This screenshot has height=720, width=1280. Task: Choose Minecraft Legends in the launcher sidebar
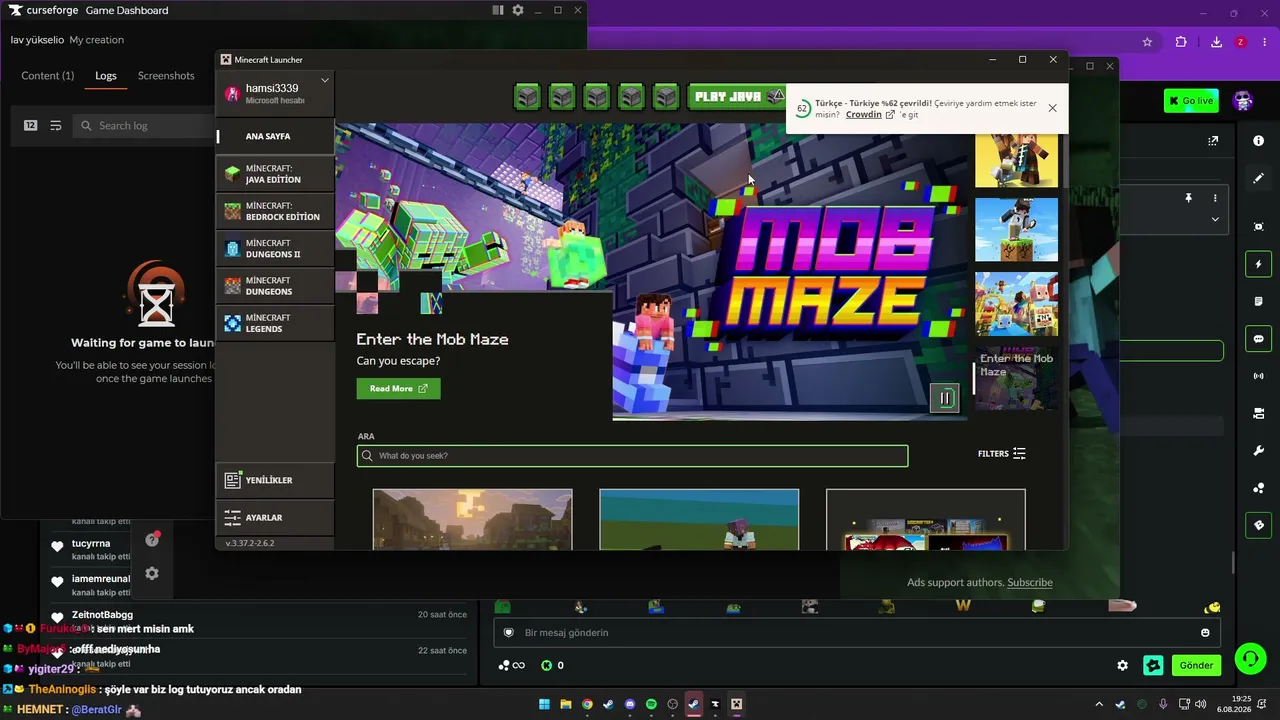click(275, 323)
